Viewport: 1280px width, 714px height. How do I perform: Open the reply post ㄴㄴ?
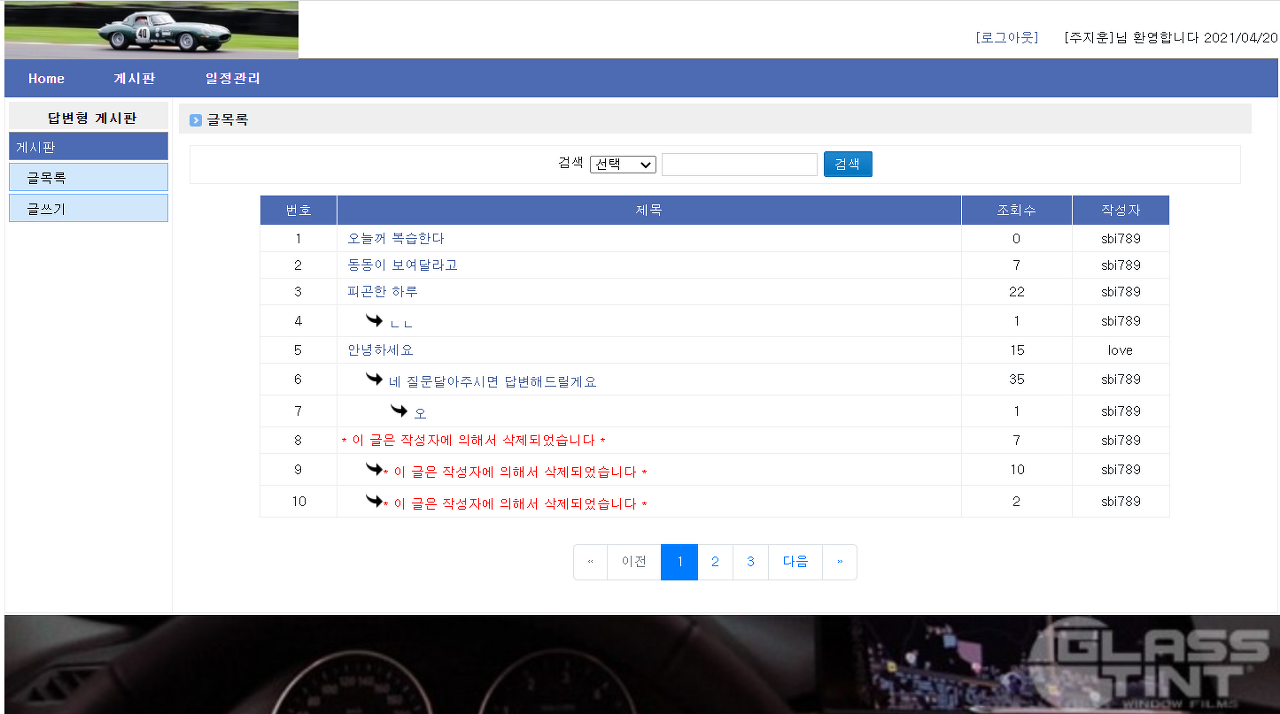[401, 323]
